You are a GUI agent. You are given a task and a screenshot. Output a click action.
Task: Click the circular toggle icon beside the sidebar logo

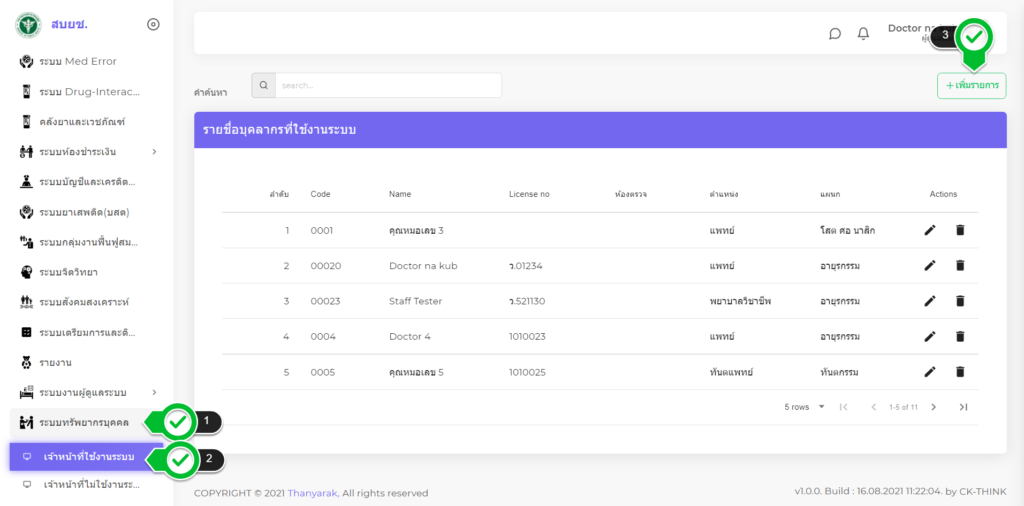point(153,25)
